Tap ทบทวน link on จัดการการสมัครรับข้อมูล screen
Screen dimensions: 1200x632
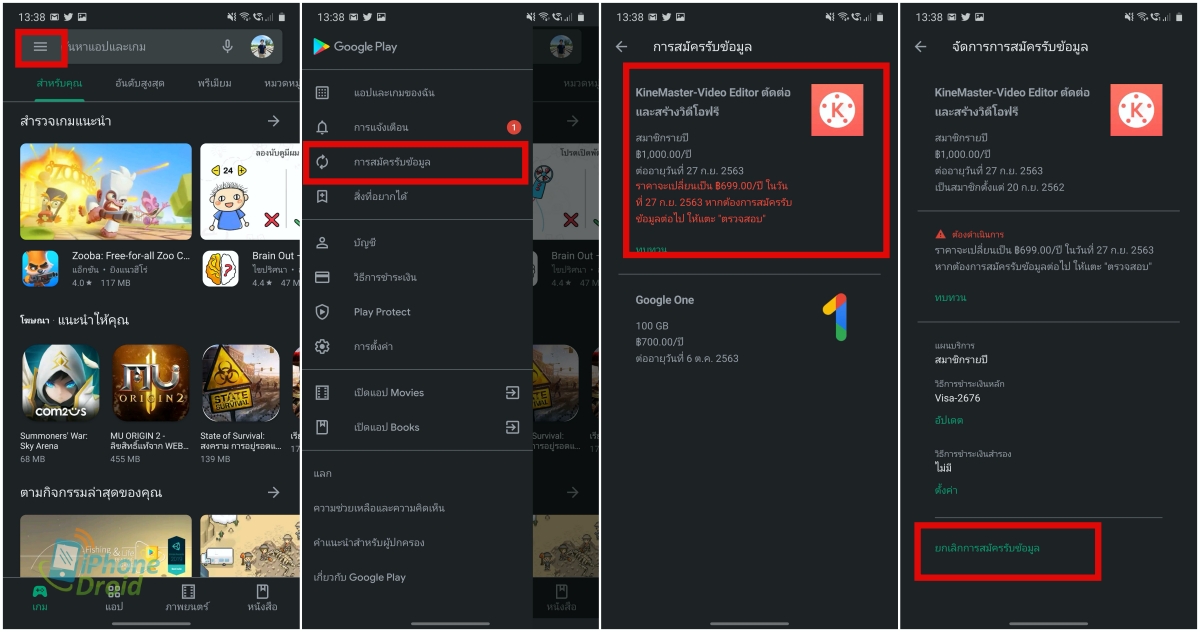[x=950, y=298]
